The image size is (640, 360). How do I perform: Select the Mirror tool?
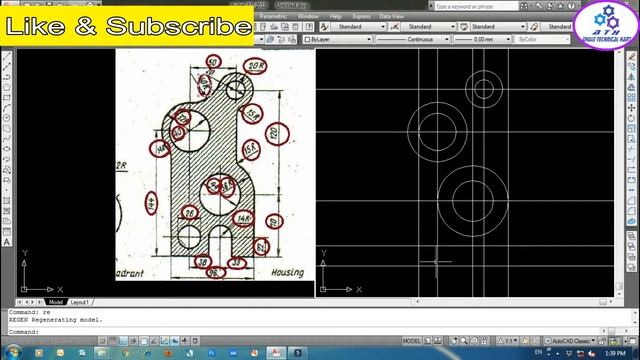631,77
